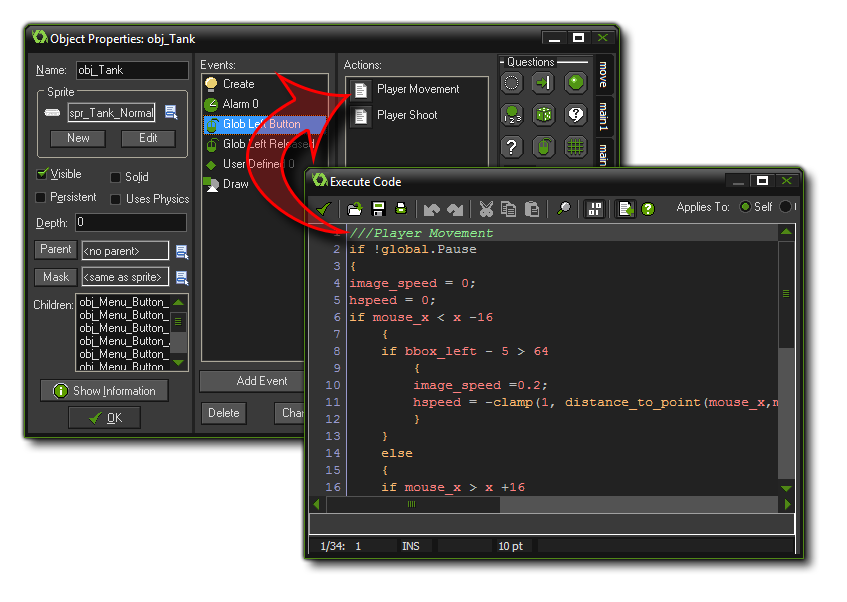This screenshot has height=602, width=847.
Task: Click the Add Event button
Action: pyautogui.click(x=262, y=381)
